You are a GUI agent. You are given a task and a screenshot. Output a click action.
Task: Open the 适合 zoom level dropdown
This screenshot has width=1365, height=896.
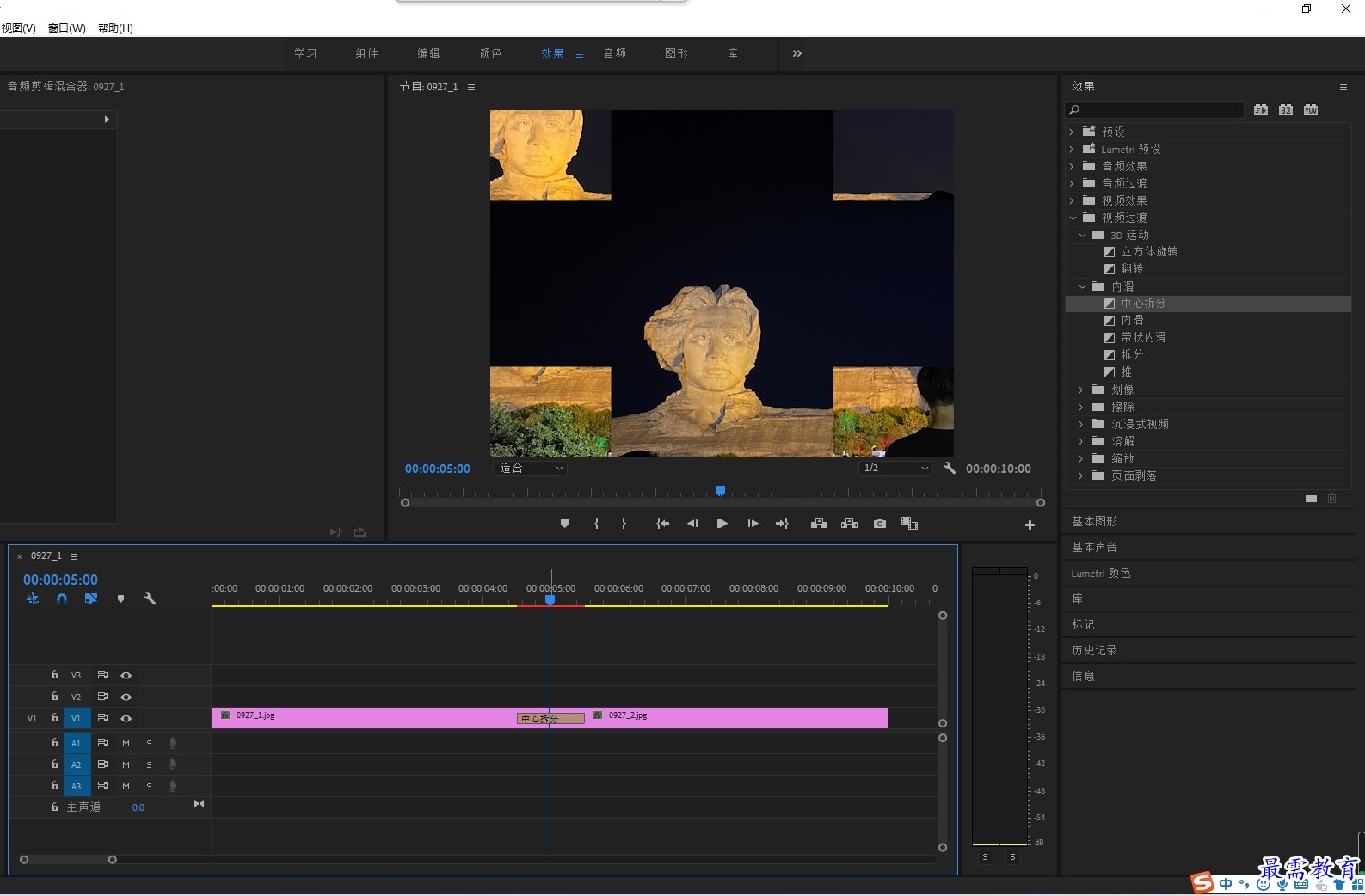(x=531, y=469)
